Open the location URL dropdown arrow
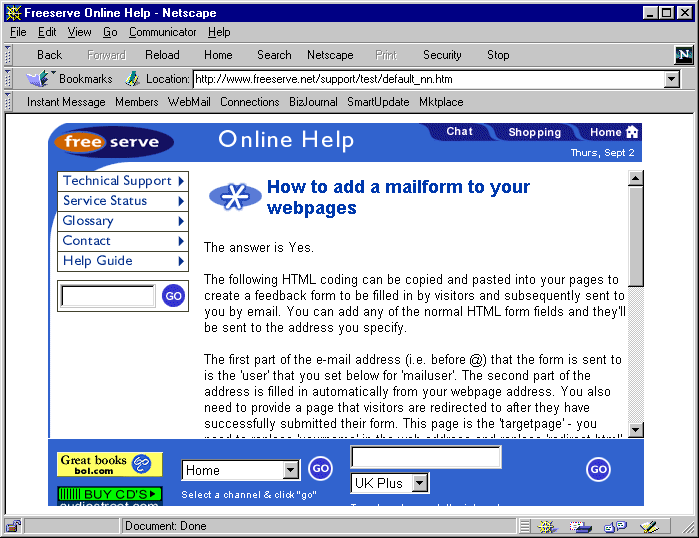 [671, 79]
